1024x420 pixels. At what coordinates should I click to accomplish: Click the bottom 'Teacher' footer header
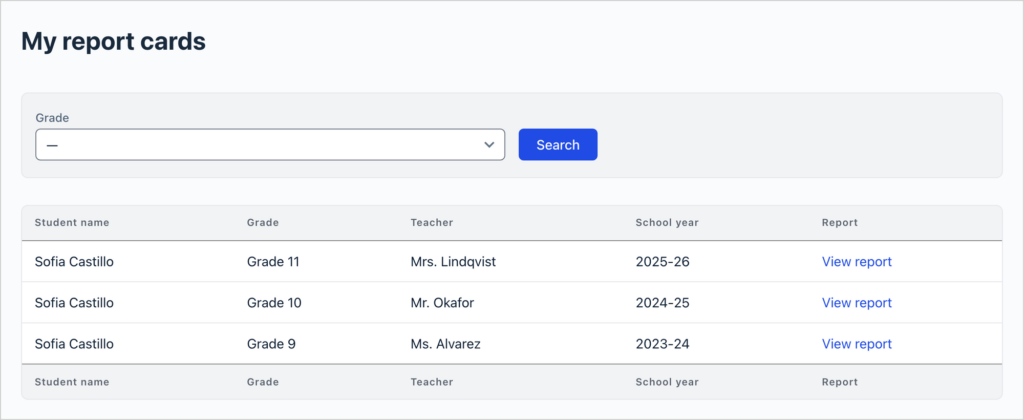[x=432, y=382]
